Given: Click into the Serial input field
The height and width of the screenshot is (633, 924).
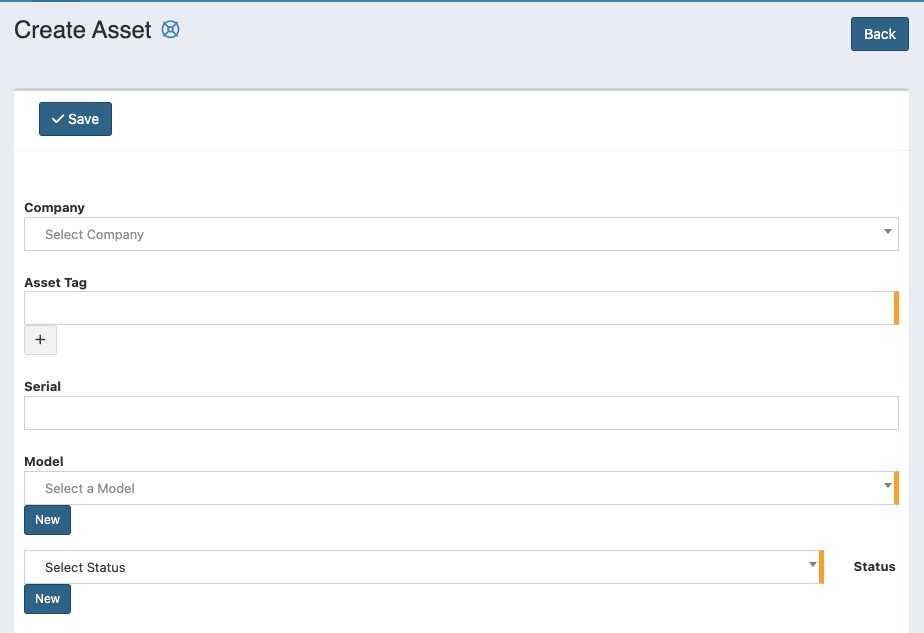Looking at the screenshot, I should [x=460, y=413].
